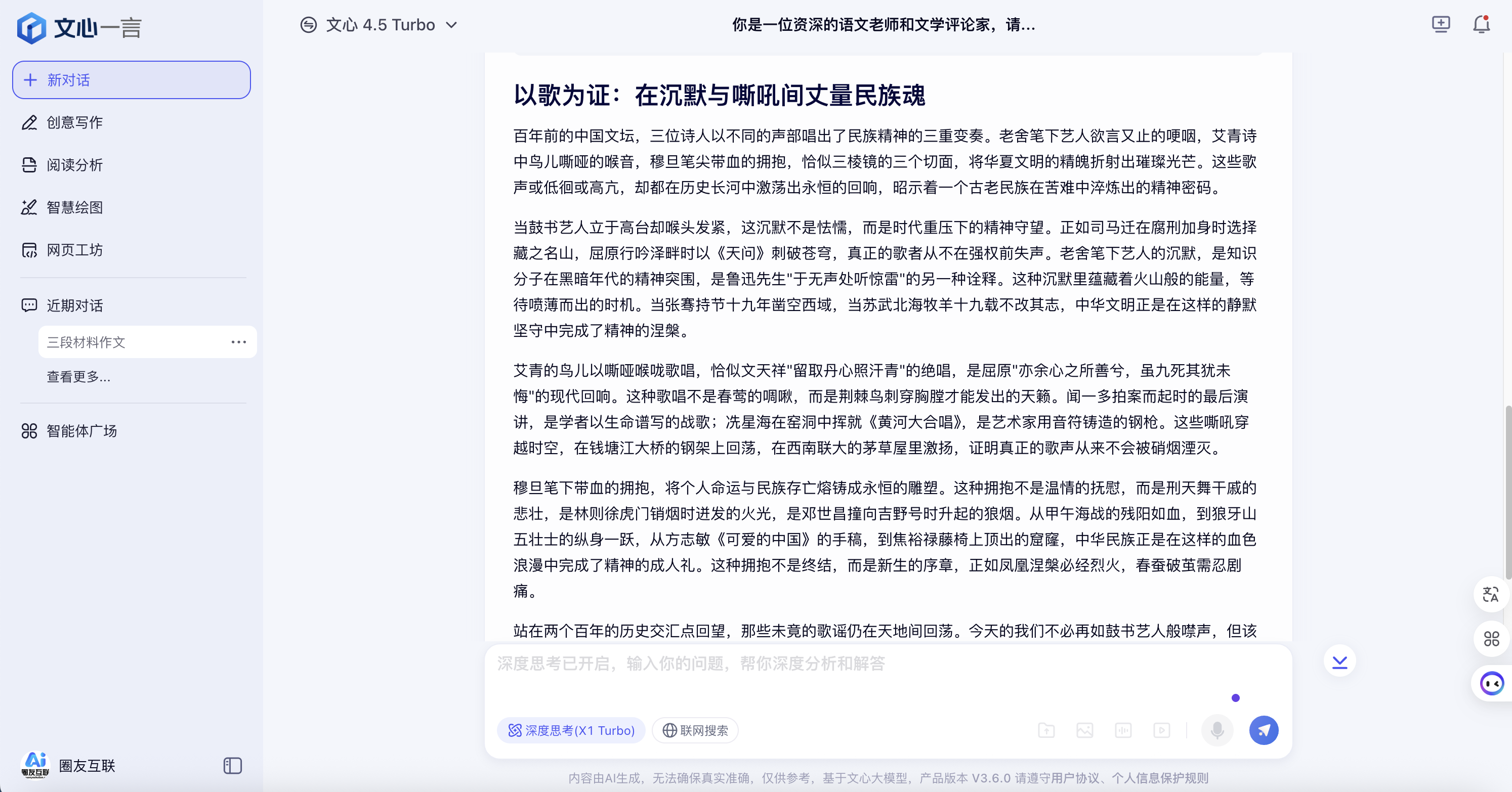The height and width of the screenshot is (792, 1512).
Task: Toggle 联网搜索 web search
Action: coord(695,730)
